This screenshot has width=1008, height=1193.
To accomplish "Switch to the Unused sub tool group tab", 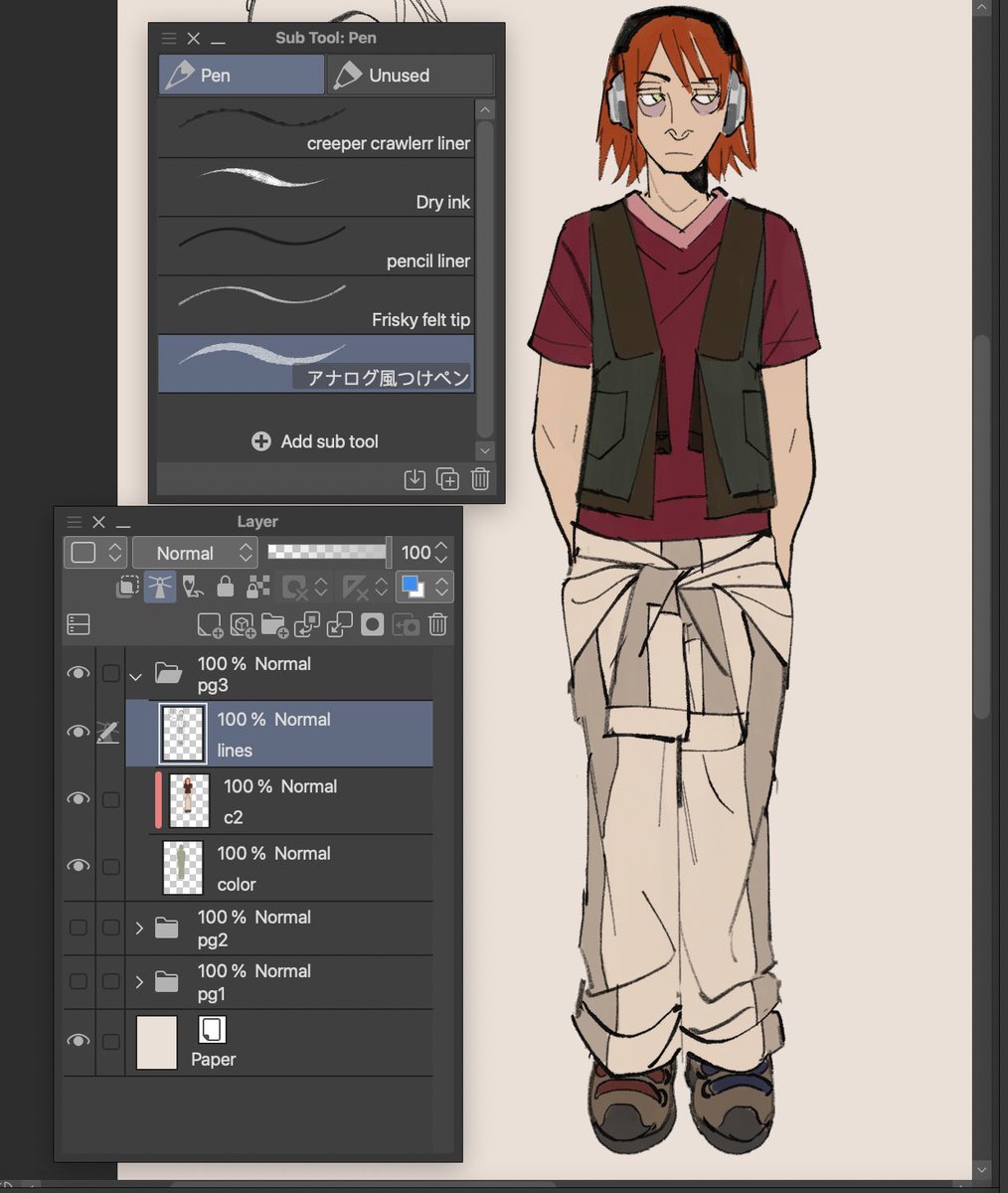I will [410, 75].
